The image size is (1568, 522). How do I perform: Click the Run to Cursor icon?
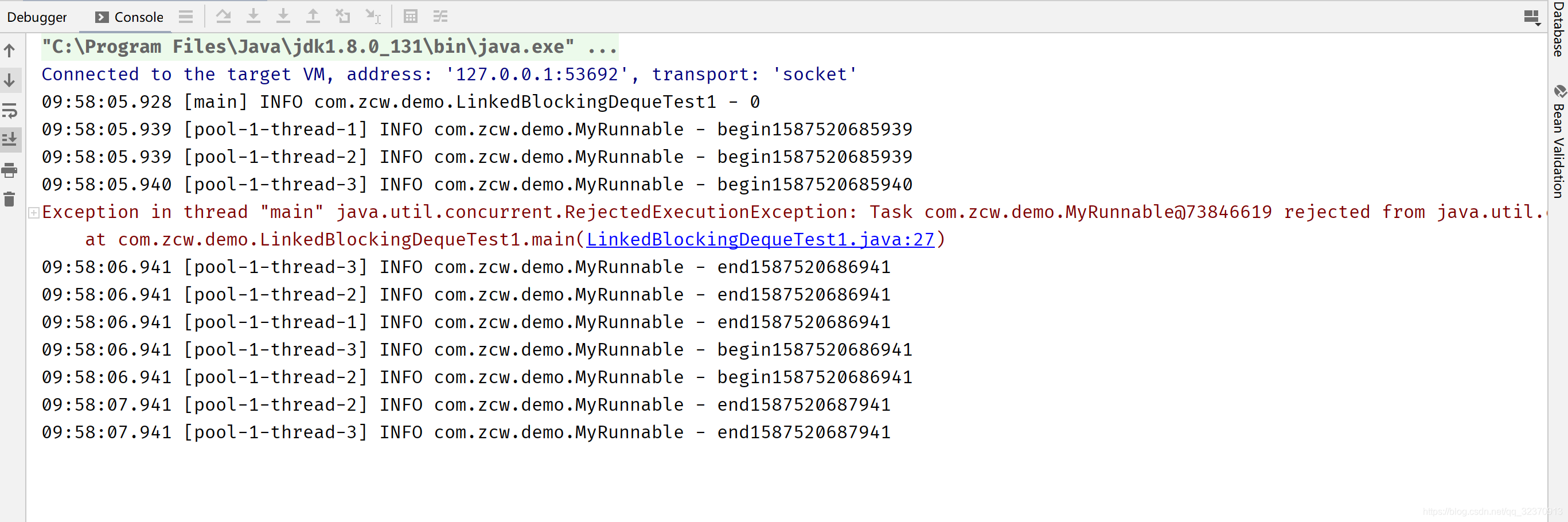pos(373,17)
